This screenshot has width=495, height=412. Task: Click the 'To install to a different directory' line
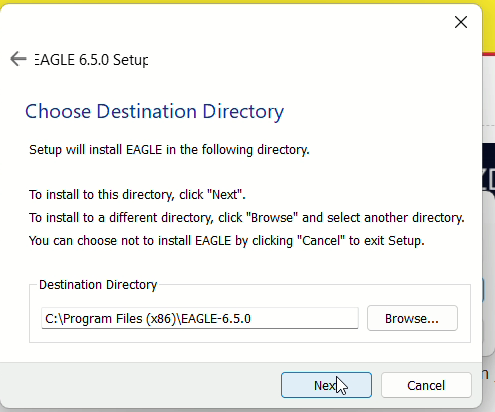pos(247,218)
